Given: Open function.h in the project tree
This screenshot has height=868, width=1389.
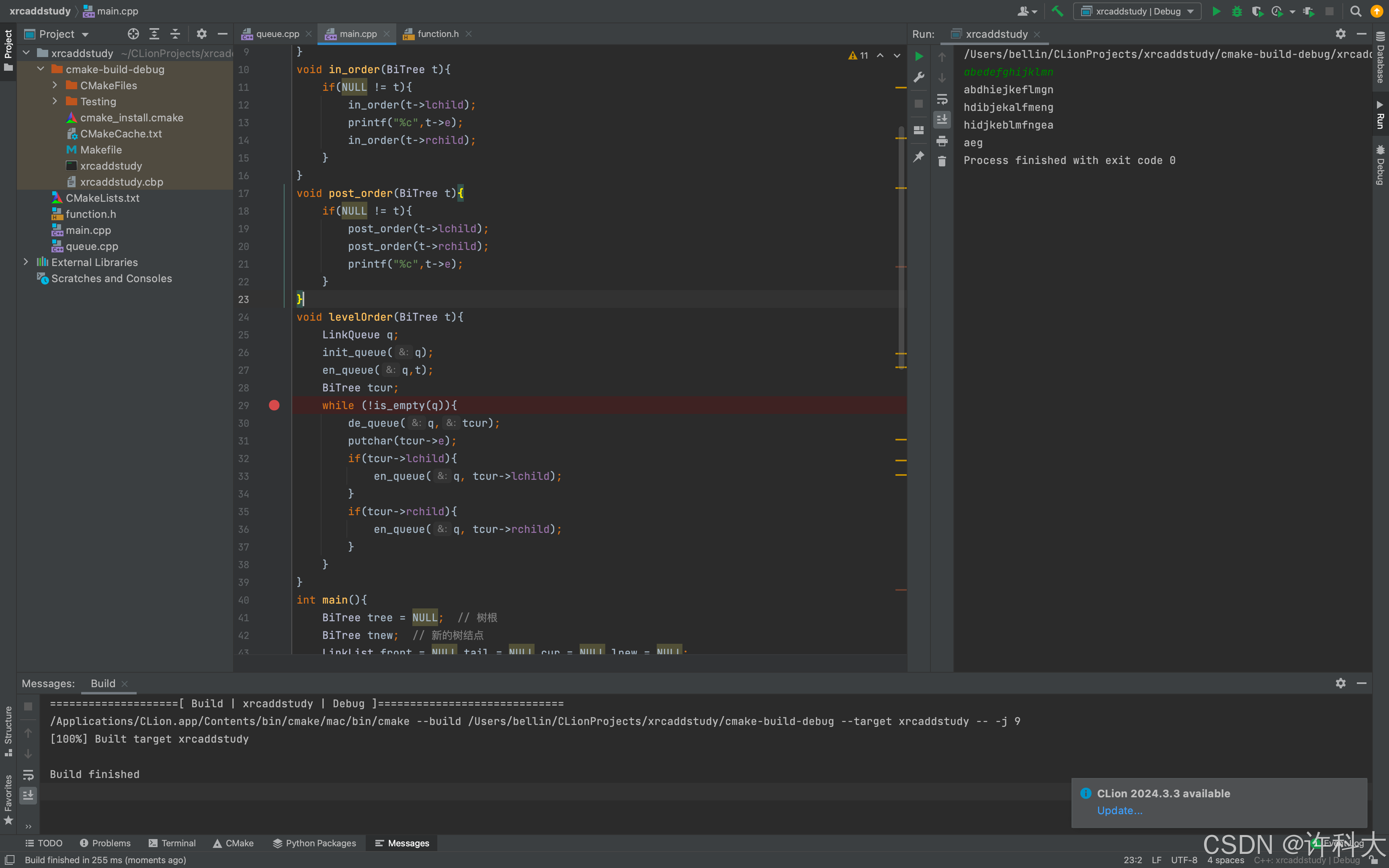Looking at the screenshot, I should pyautogui.click(x=91, y=214).
